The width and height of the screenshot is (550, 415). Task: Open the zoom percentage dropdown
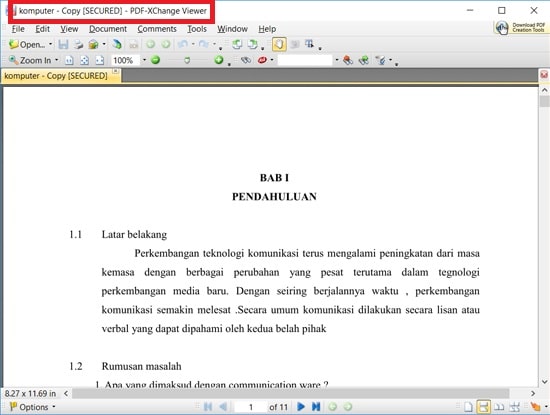(144, 60)
